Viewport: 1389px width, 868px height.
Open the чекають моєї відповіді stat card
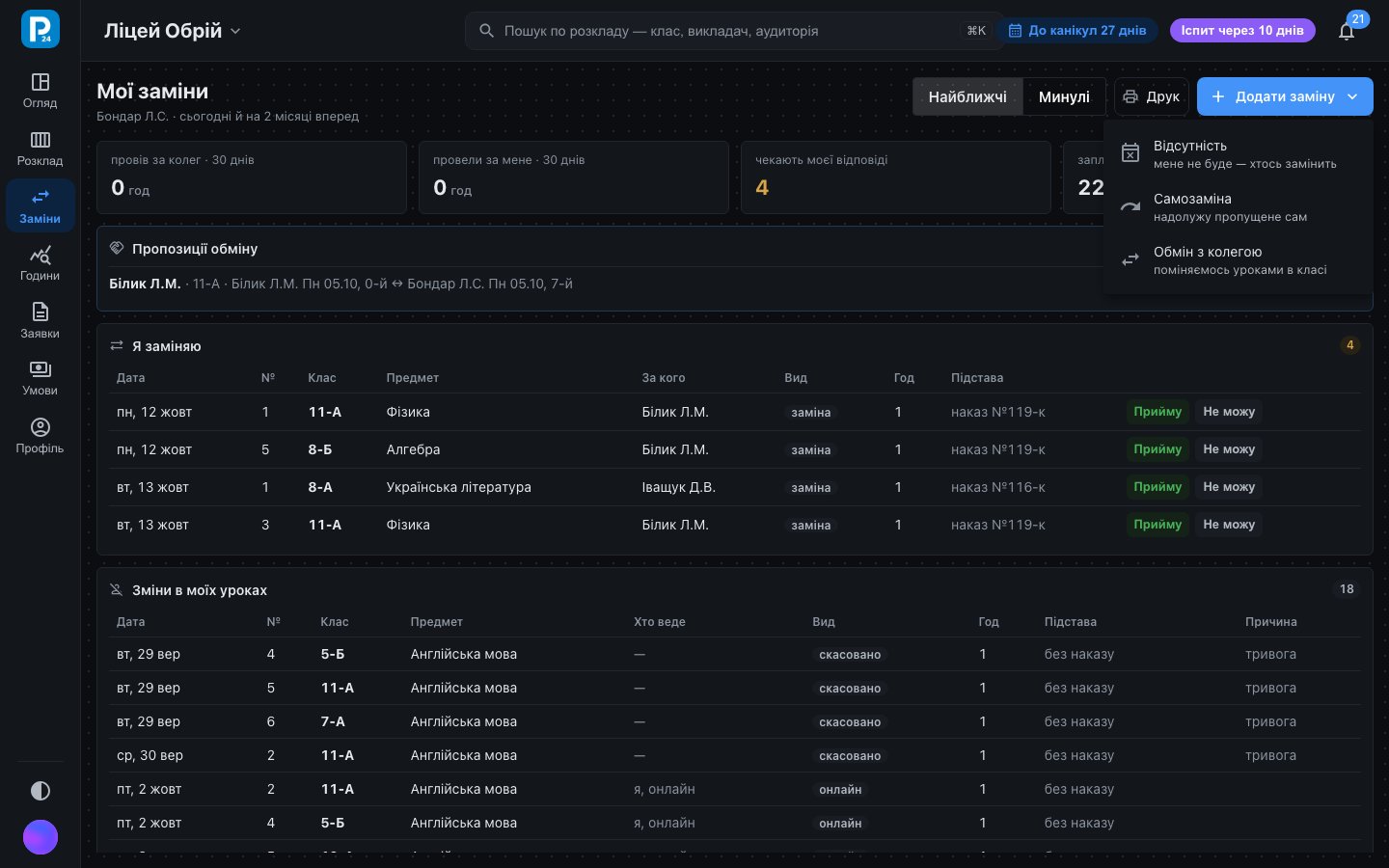coord(895,177)
